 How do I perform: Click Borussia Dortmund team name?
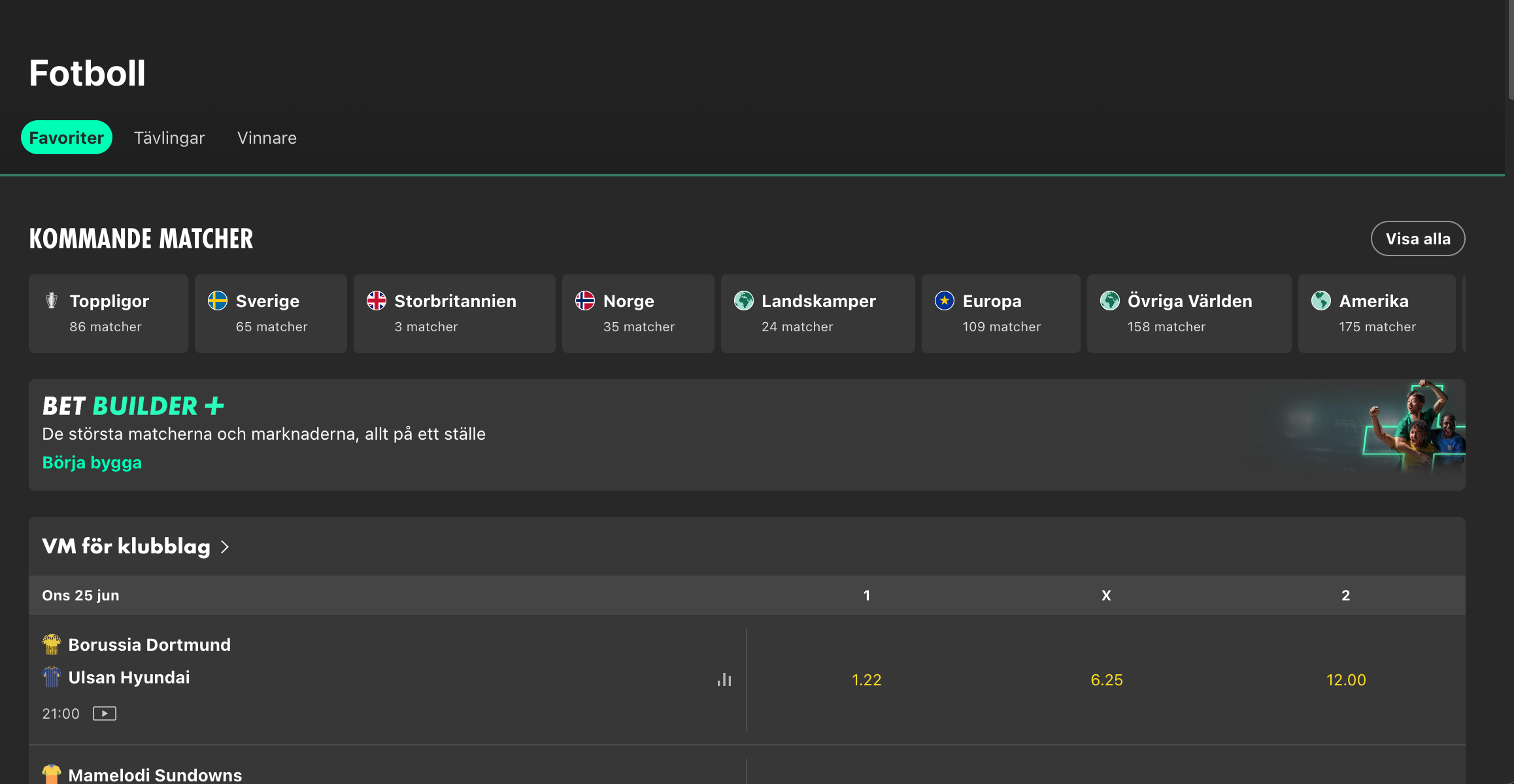coord(150,645)
